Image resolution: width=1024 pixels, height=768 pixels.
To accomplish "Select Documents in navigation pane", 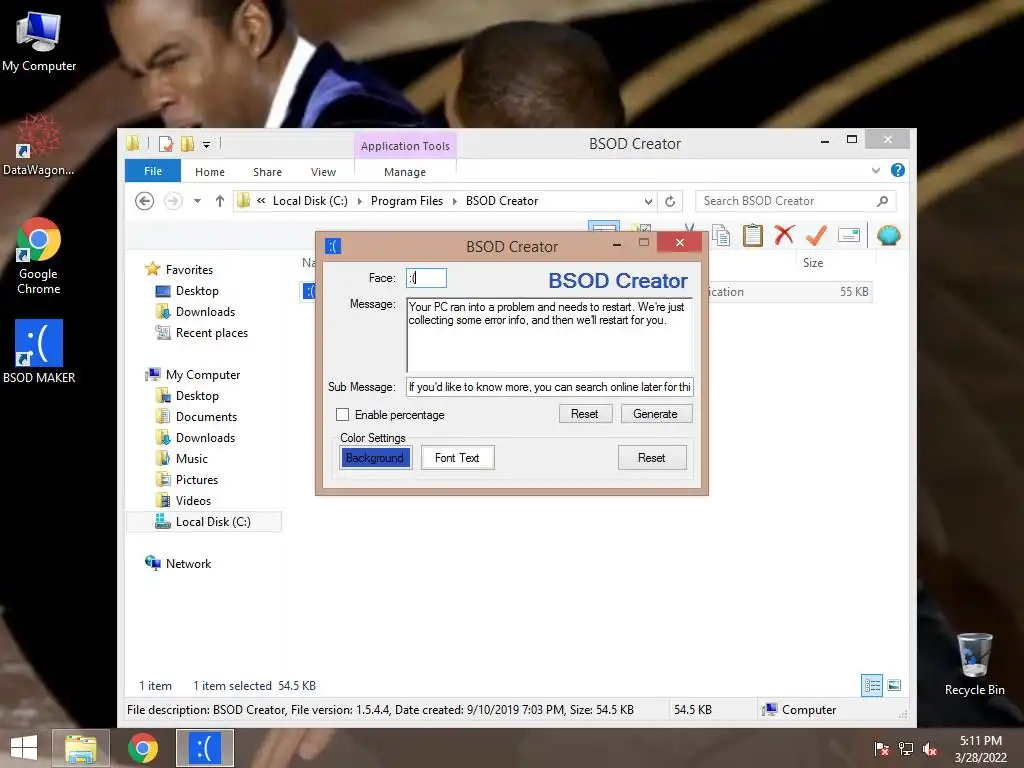I will (x=206, y=417).
